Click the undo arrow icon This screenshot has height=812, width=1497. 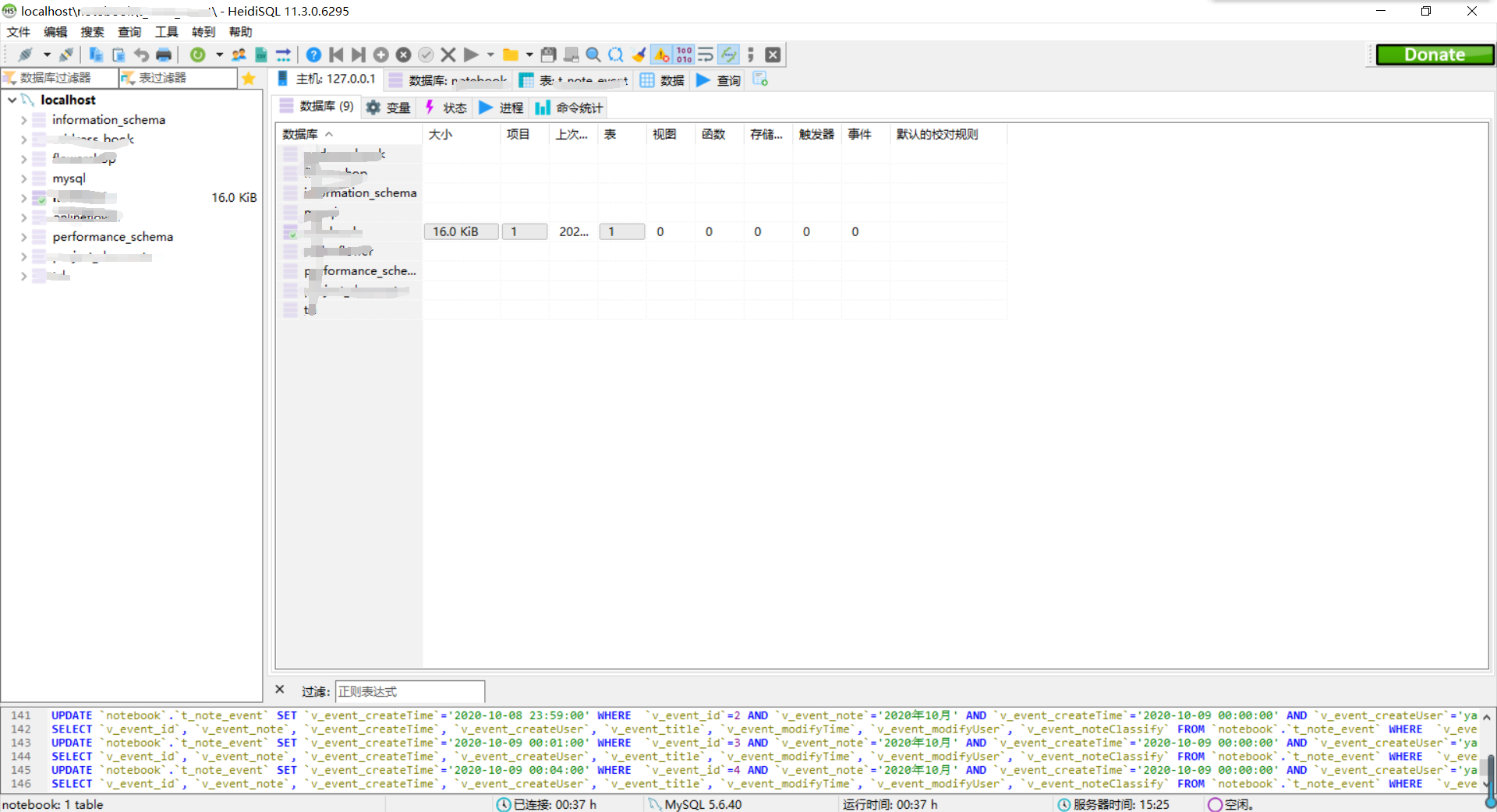pos(141,55)
